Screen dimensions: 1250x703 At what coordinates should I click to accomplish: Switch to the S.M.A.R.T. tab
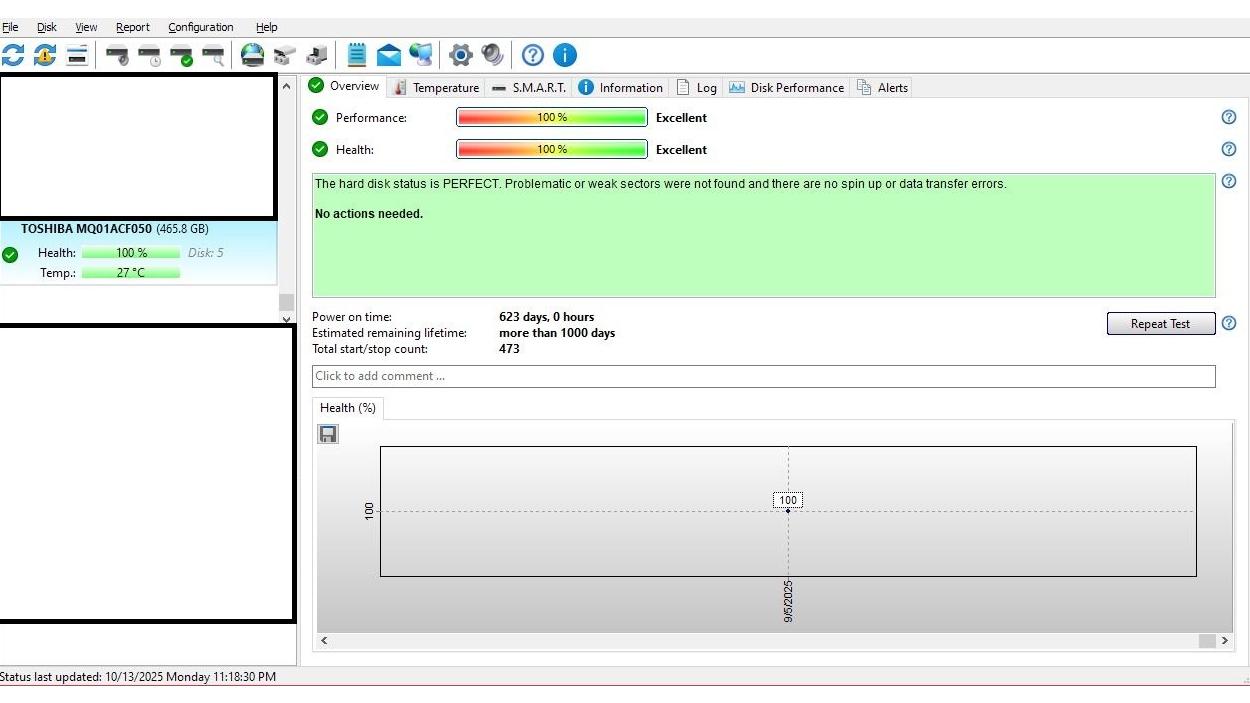pos(529,88)
